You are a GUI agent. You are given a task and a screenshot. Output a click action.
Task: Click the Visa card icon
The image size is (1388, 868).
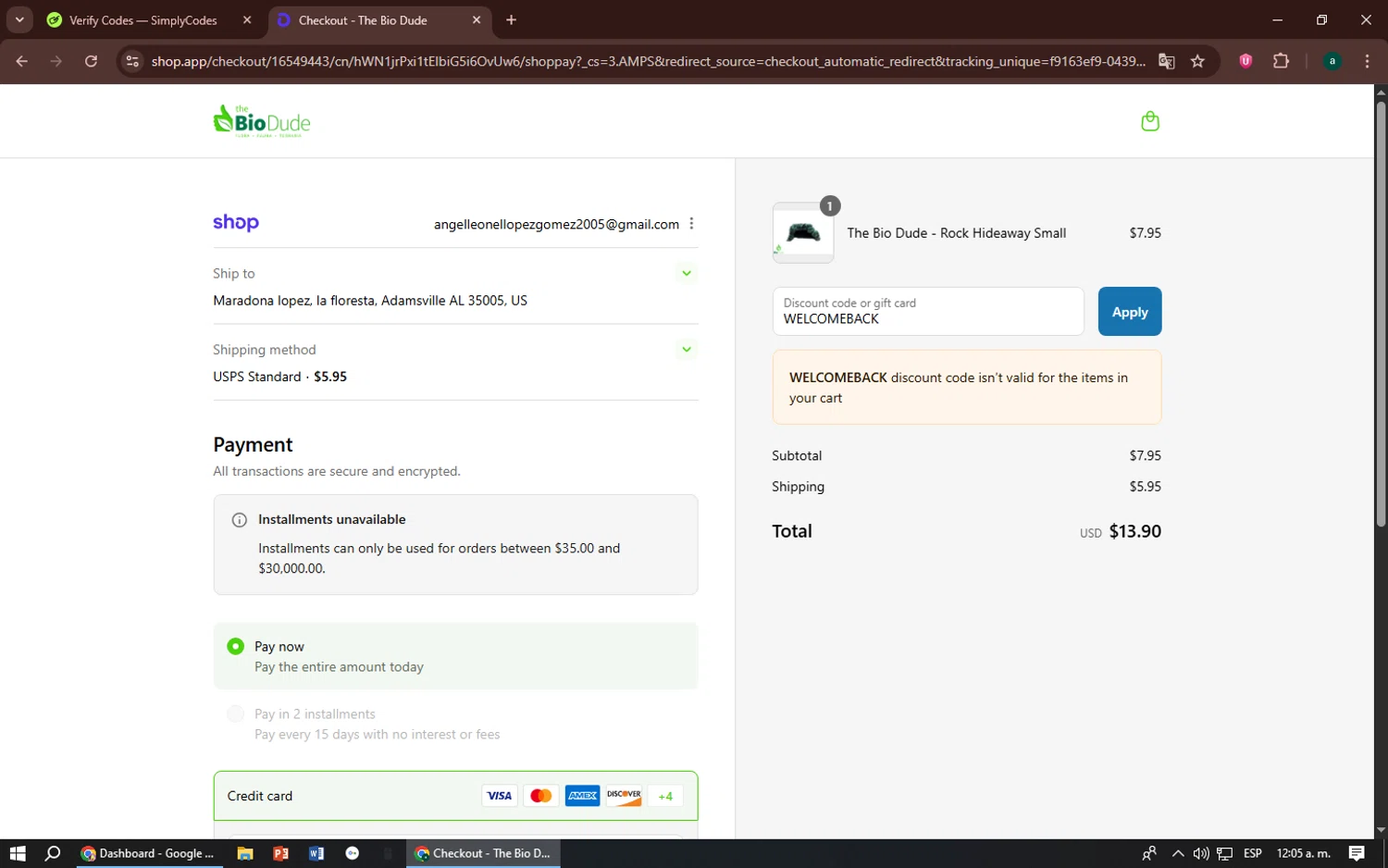pyautogui.click(x=500, y=796)
